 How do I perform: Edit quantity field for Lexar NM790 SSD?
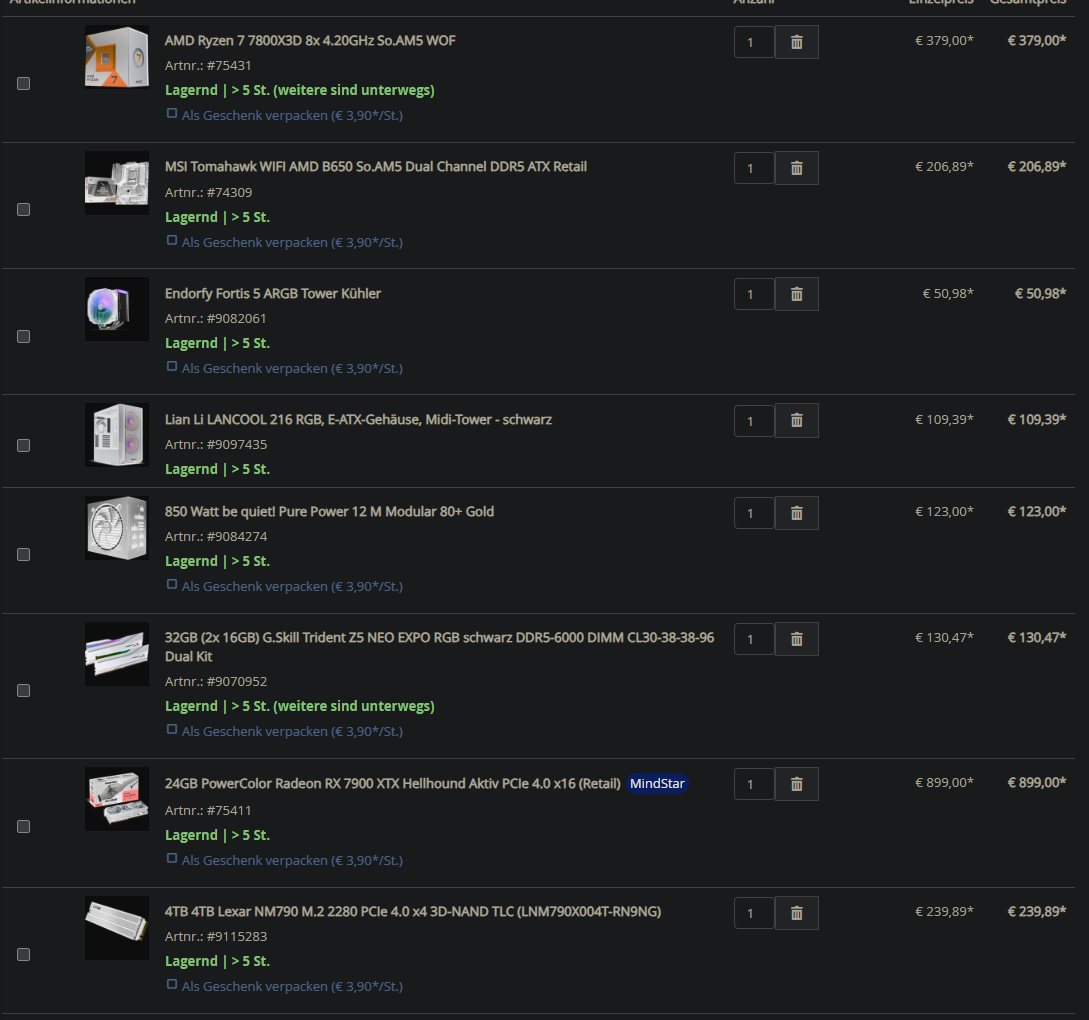[x=754, y=913]
